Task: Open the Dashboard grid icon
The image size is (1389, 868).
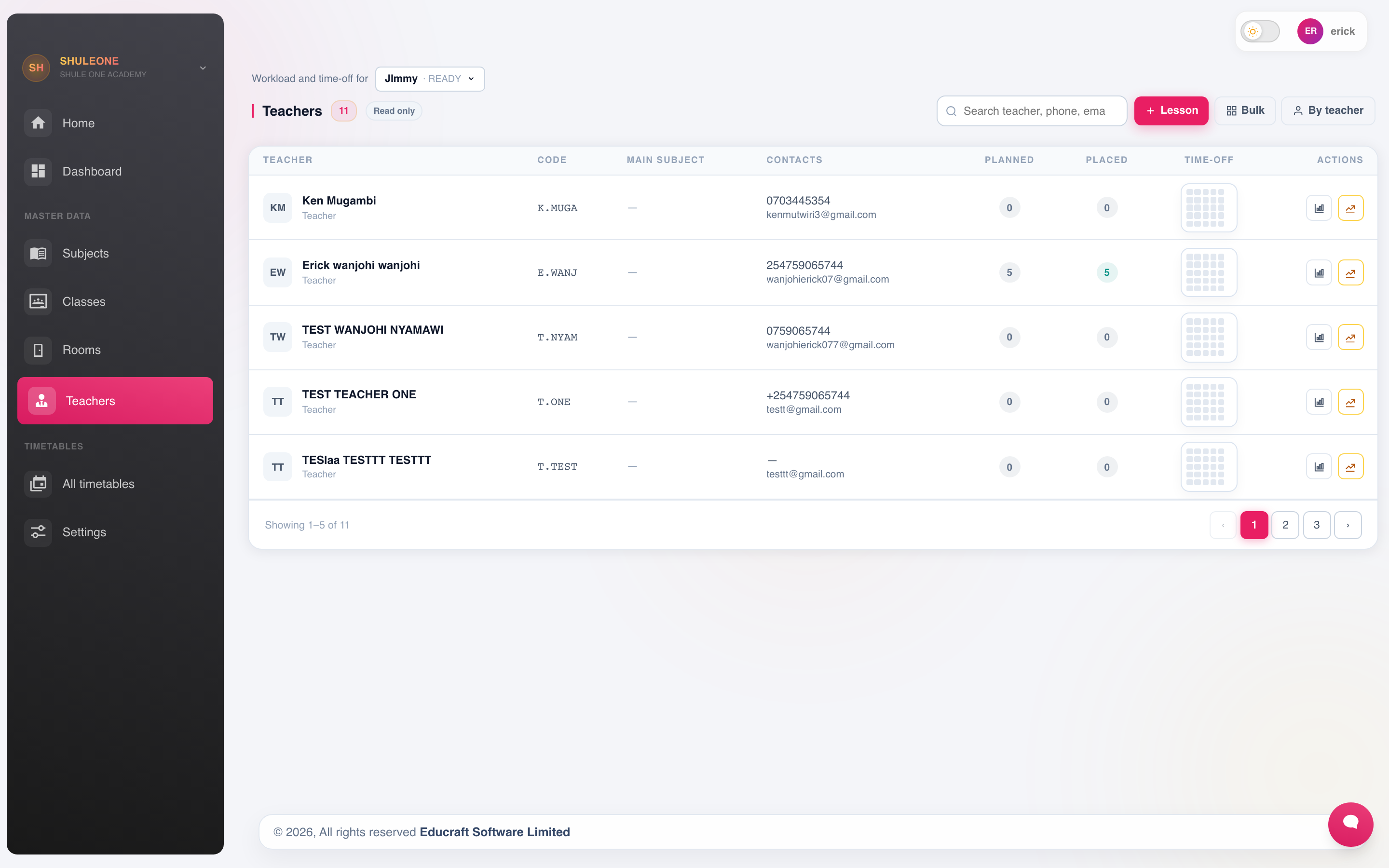Action: point(38,171)
